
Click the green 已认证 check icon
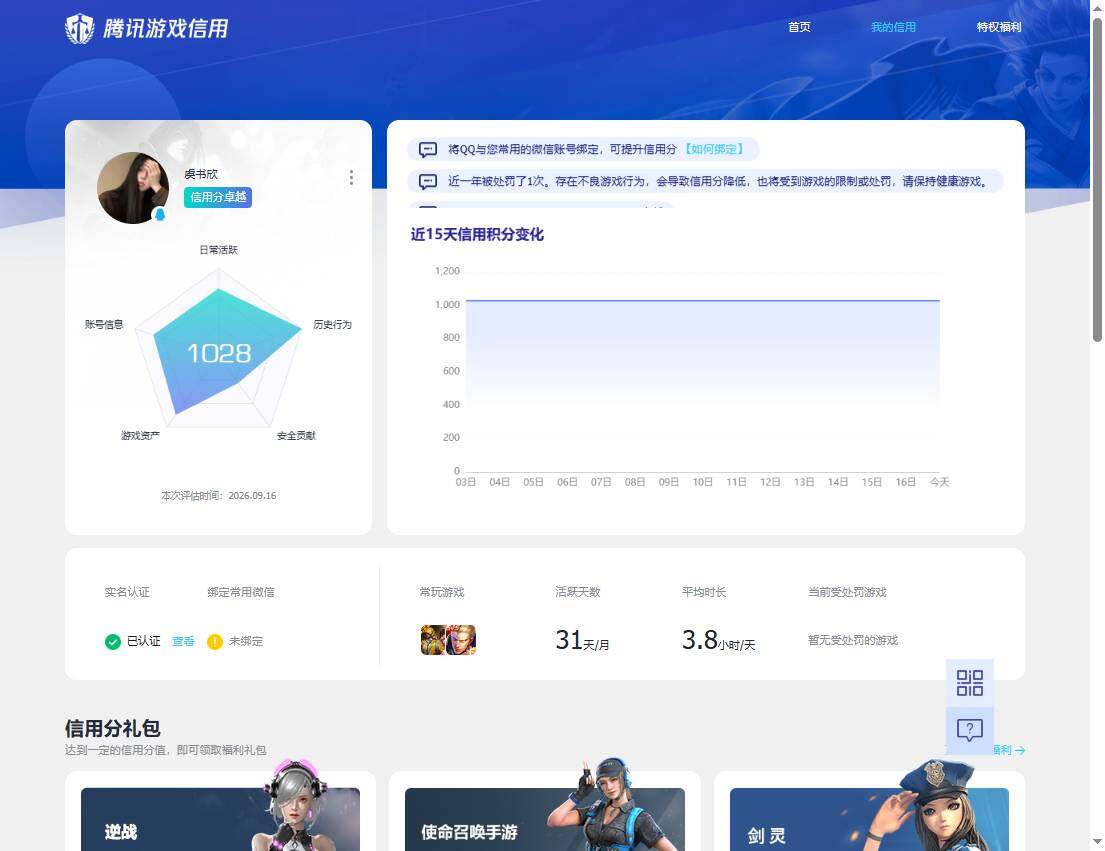(113, 642)
